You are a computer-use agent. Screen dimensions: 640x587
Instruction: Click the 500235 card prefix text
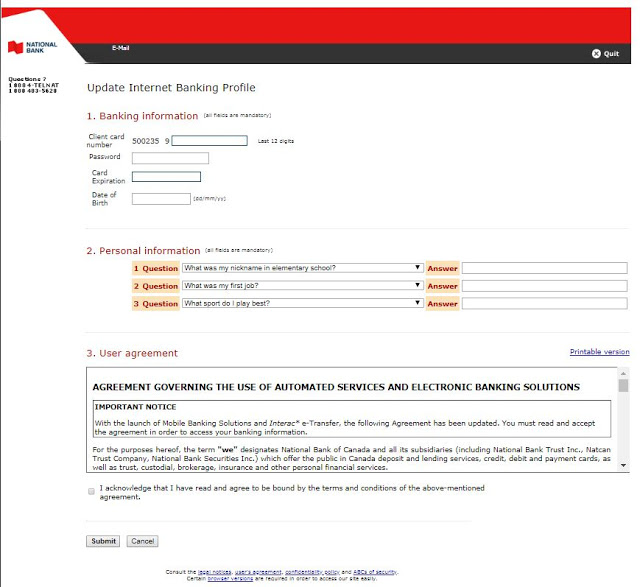click(145, 141)
